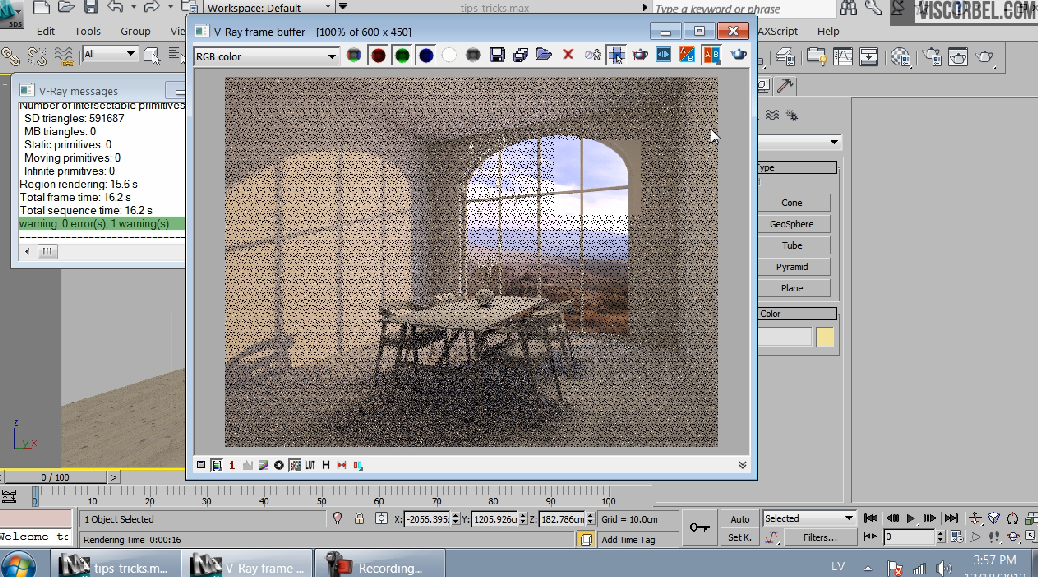The height and width of the screenshot is (577, 1038).
Task: Save rendered image with floppy disk icon
Action: click(x=497, y=56)
